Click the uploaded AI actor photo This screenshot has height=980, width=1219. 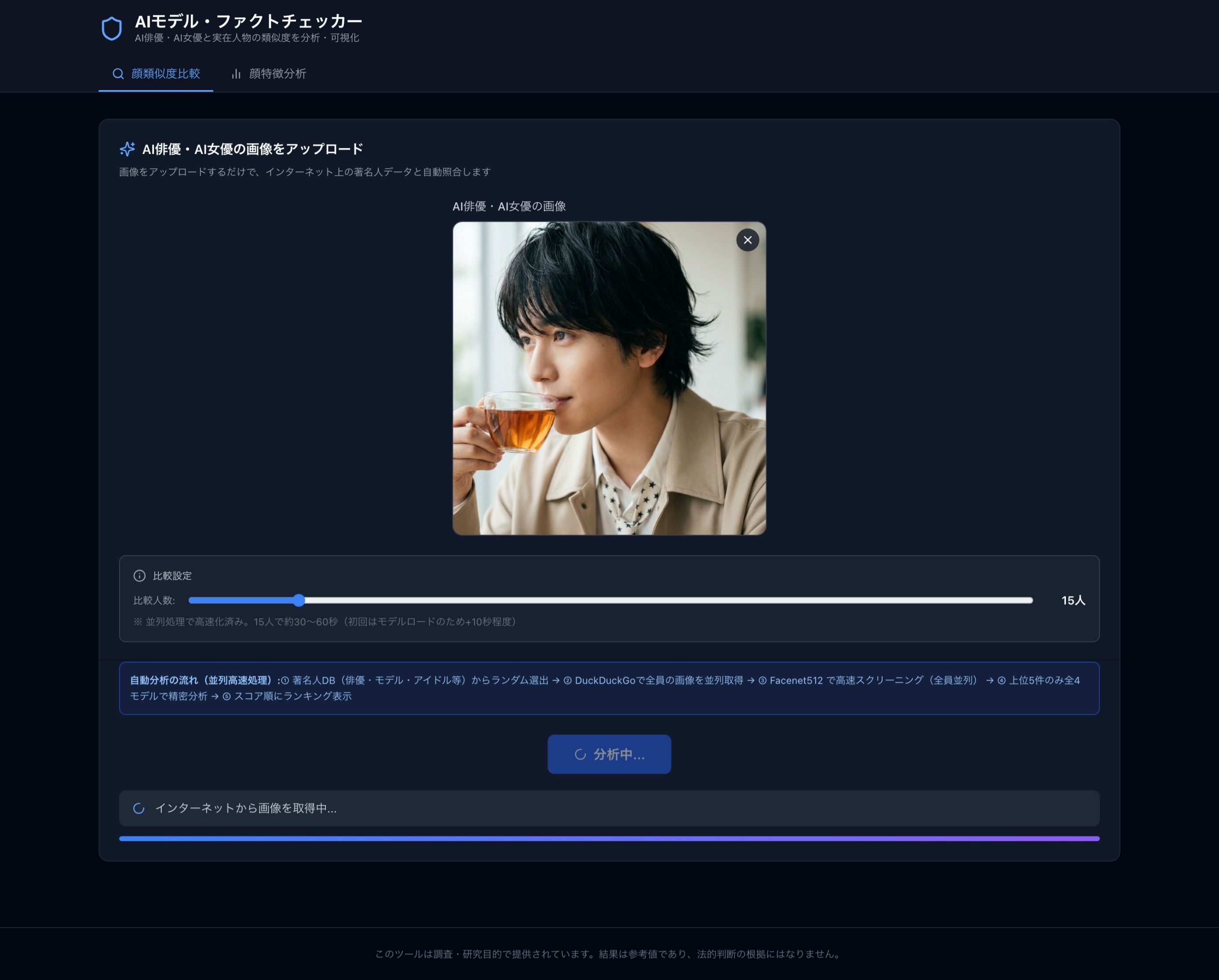click(x=609, y=379)
